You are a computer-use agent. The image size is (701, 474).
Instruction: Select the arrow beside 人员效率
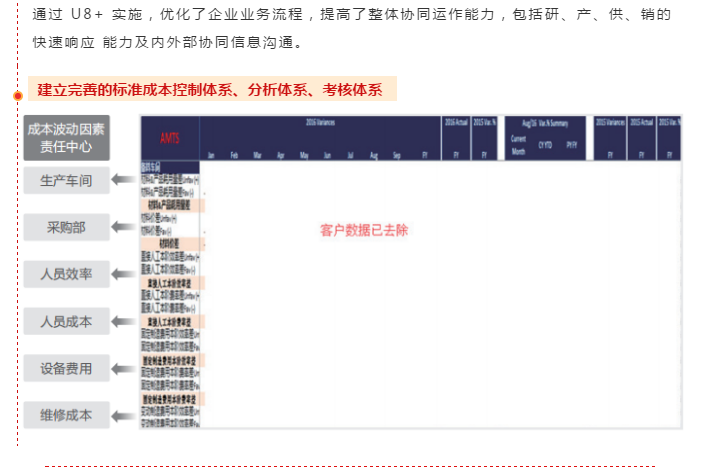[125, 274]
